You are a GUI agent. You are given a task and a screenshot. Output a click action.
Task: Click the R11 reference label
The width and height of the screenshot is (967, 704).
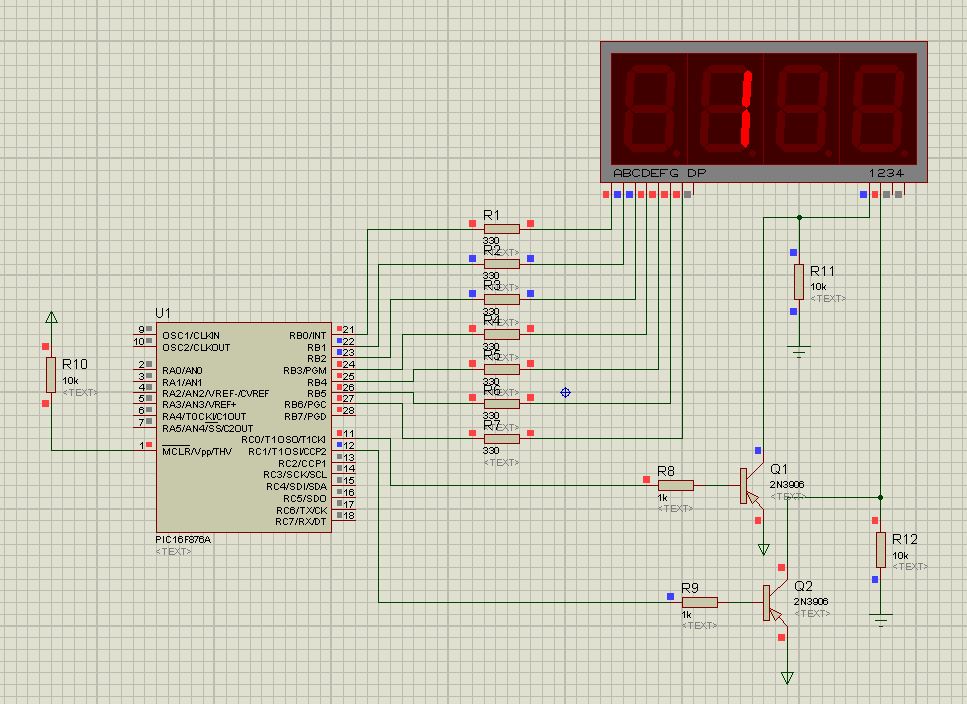[823, 271]
